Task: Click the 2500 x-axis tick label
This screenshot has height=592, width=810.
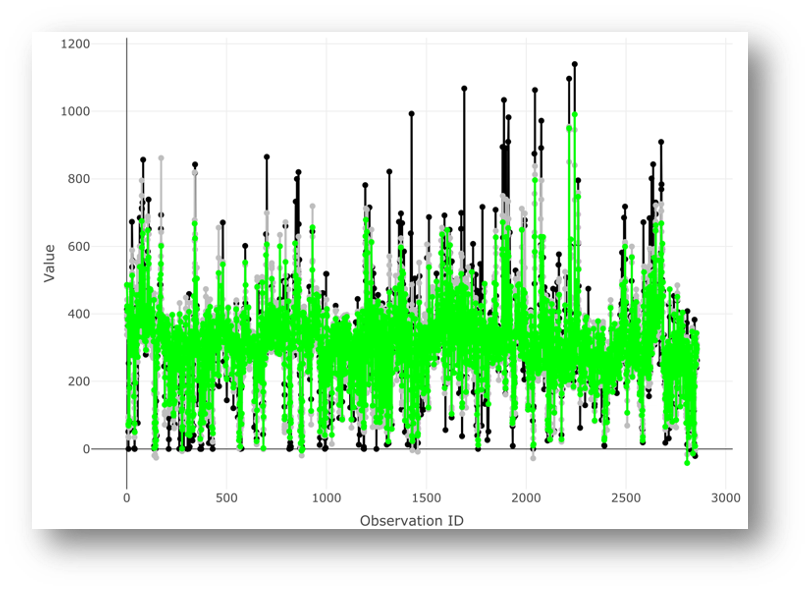Action: tap(626, 498)
